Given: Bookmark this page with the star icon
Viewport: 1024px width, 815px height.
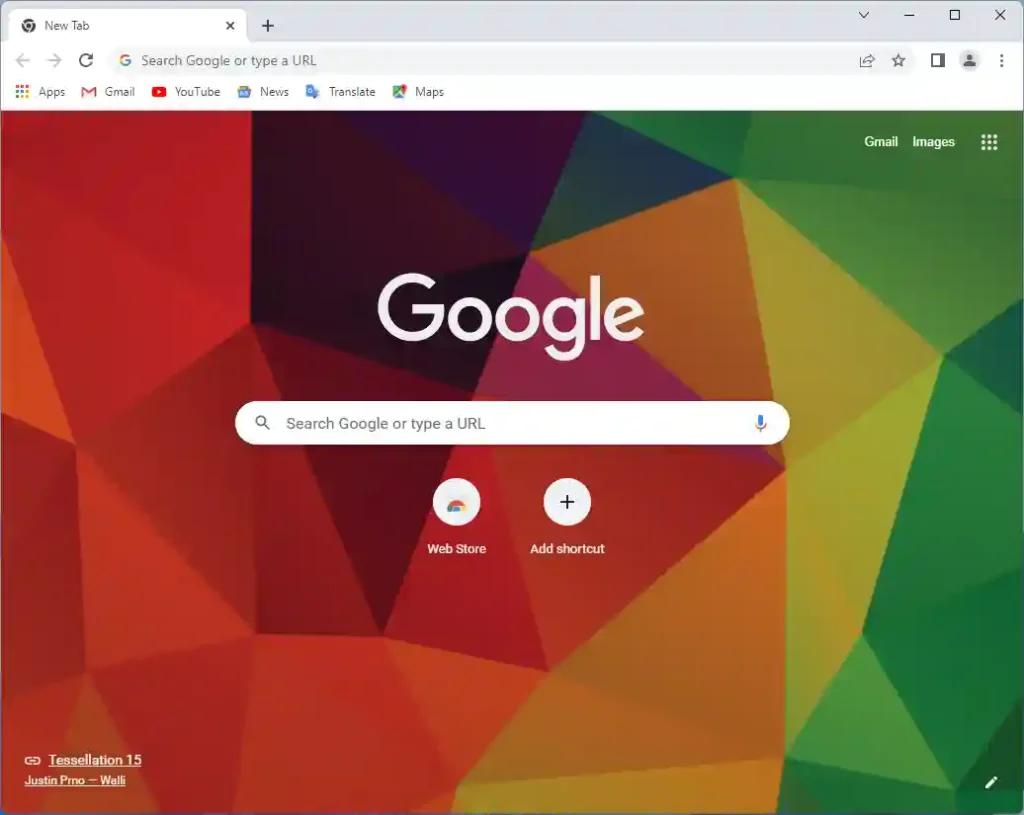Looking at the screenshot, I should click(x=898, y=60).
